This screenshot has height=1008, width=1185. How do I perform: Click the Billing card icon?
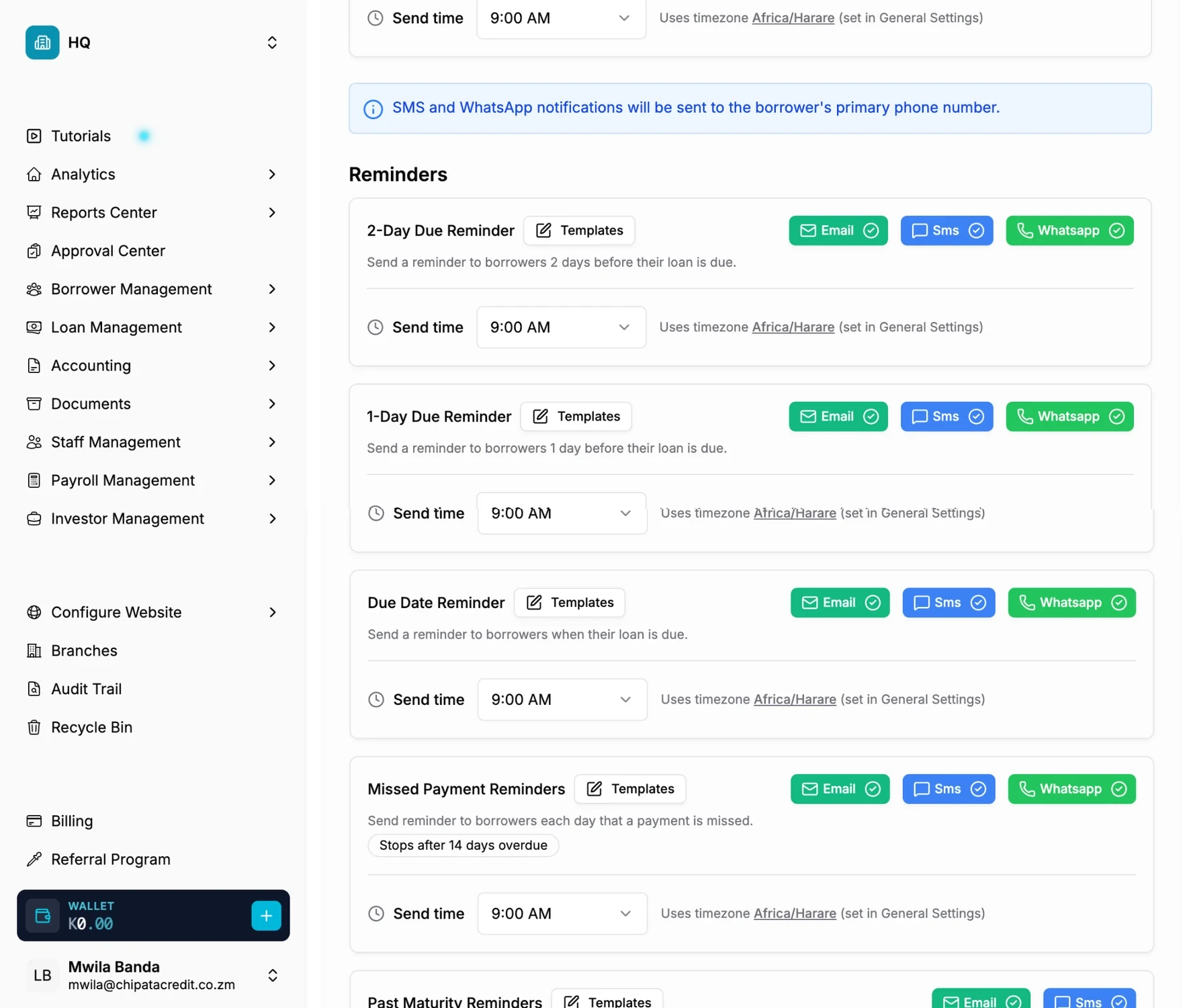(34, 821)
